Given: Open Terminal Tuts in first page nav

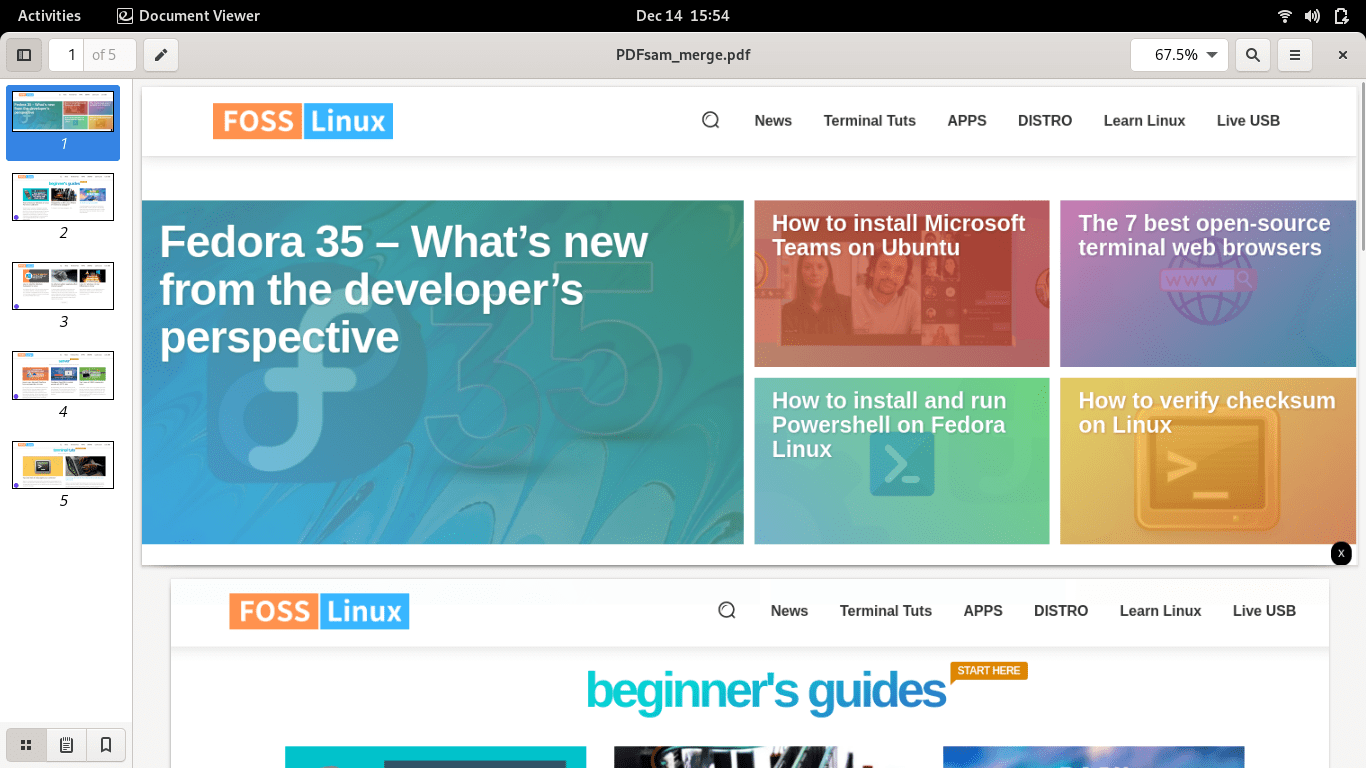Looking at the screenshot, I should pyautogui.click(x=869, y=121).
